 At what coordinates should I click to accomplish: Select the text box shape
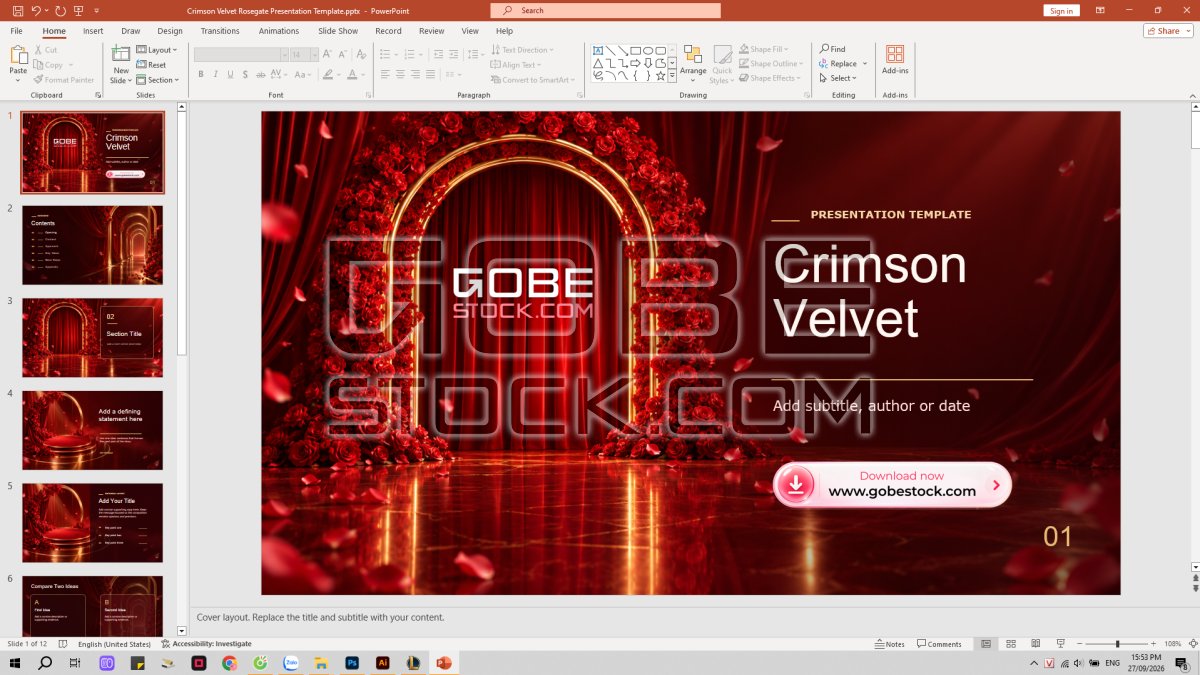click(597, 50)
